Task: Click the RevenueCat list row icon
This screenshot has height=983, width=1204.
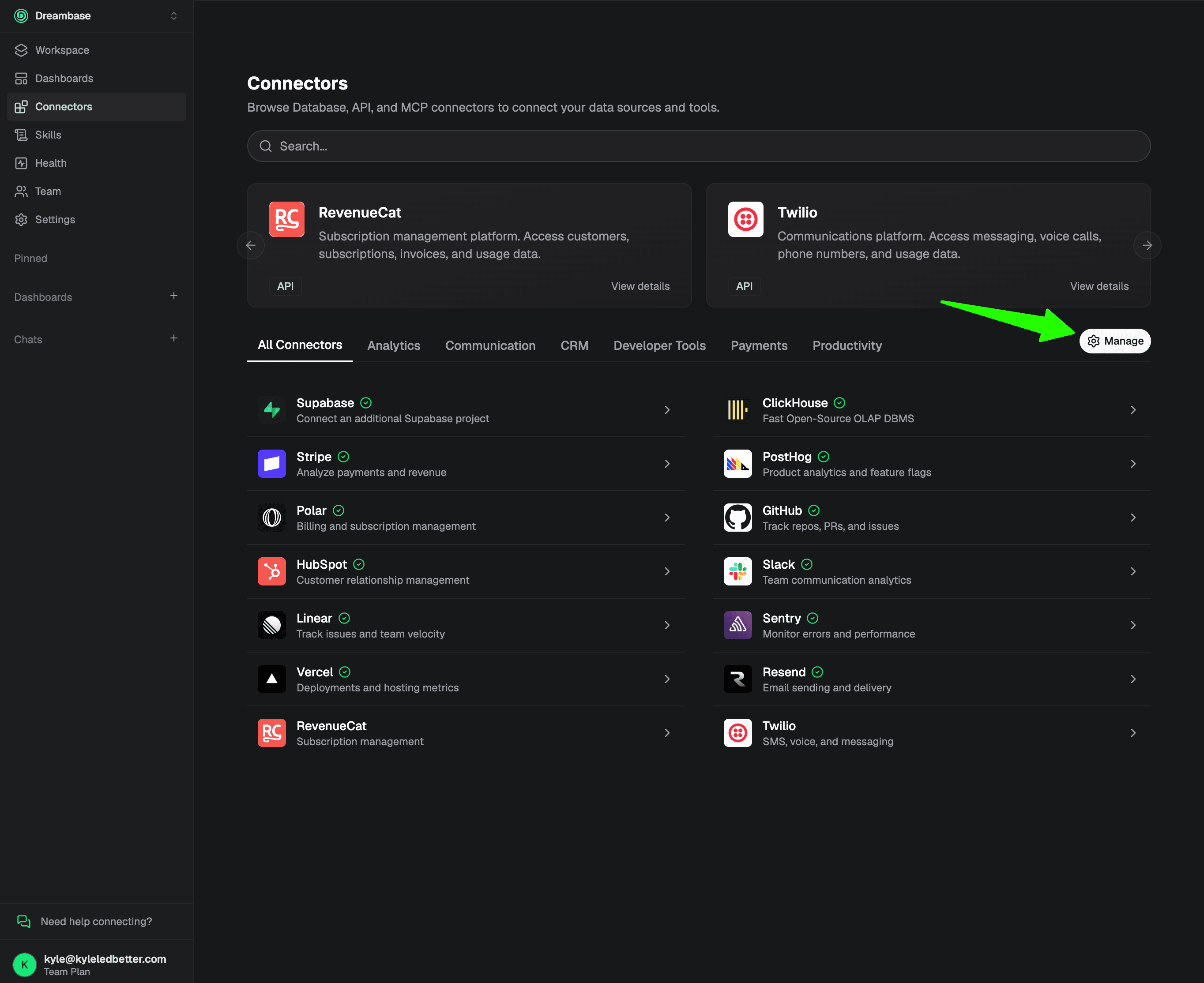Action: 272,733
